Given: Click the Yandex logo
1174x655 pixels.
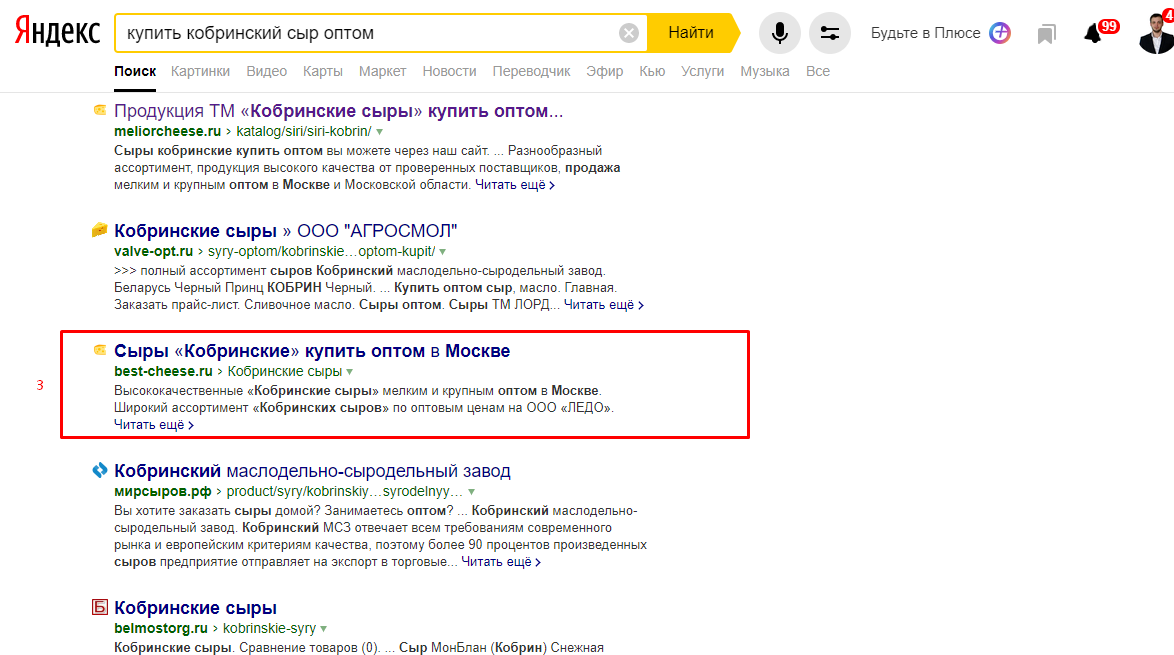Looking at the screenshot, I should click(58, 31).
